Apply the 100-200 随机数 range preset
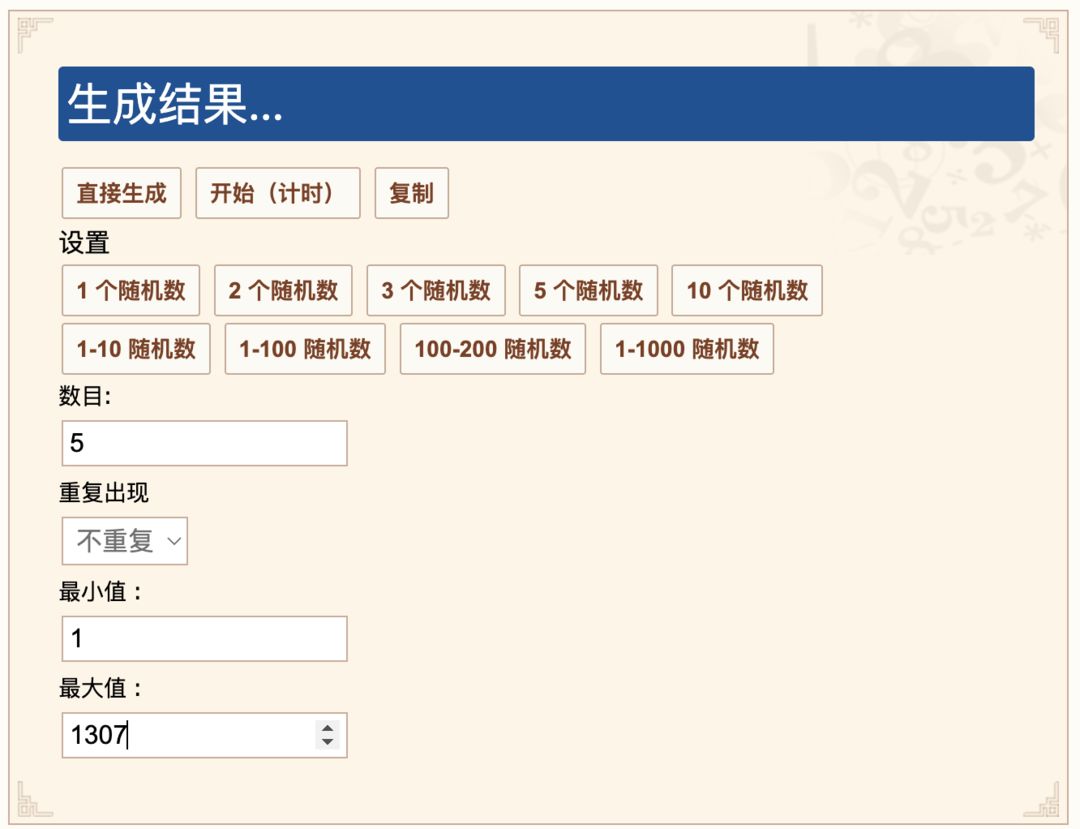The image size is (1080, 829). [492, 348]
